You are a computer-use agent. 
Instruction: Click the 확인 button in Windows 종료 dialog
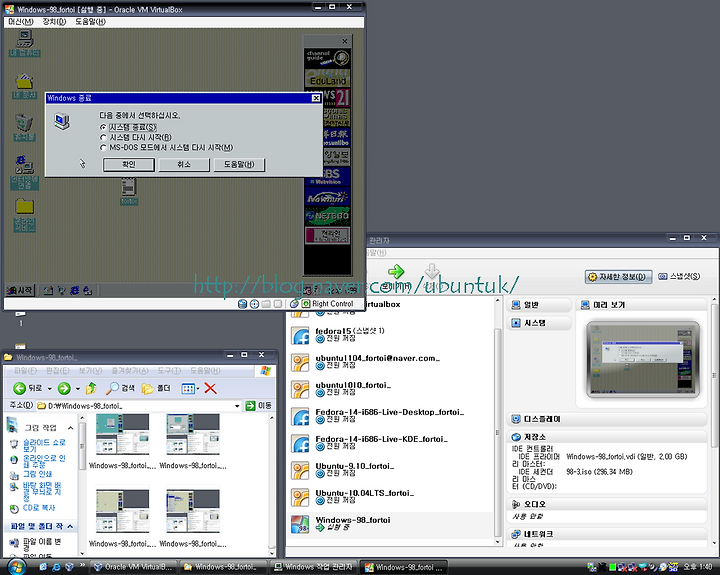tap(129, 164)
